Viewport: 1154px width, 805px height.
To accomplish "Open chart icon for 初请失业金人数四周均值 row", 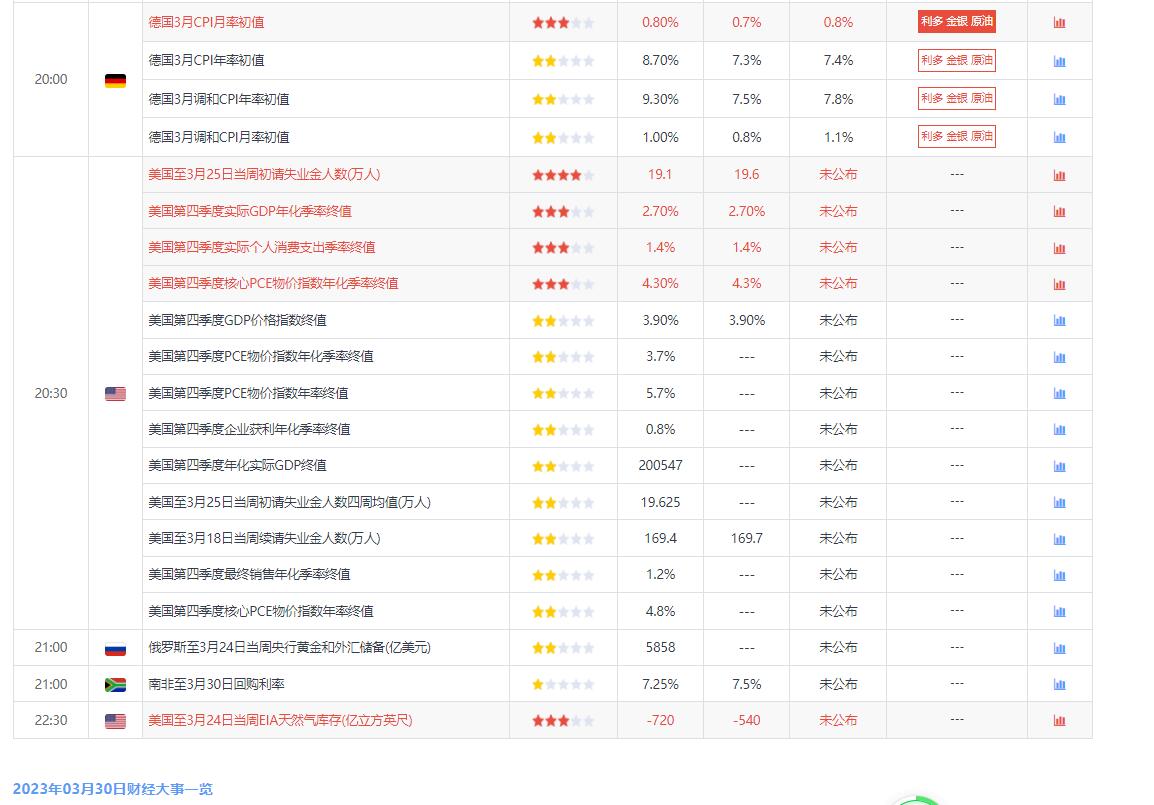I will (x=1059, y=503).
